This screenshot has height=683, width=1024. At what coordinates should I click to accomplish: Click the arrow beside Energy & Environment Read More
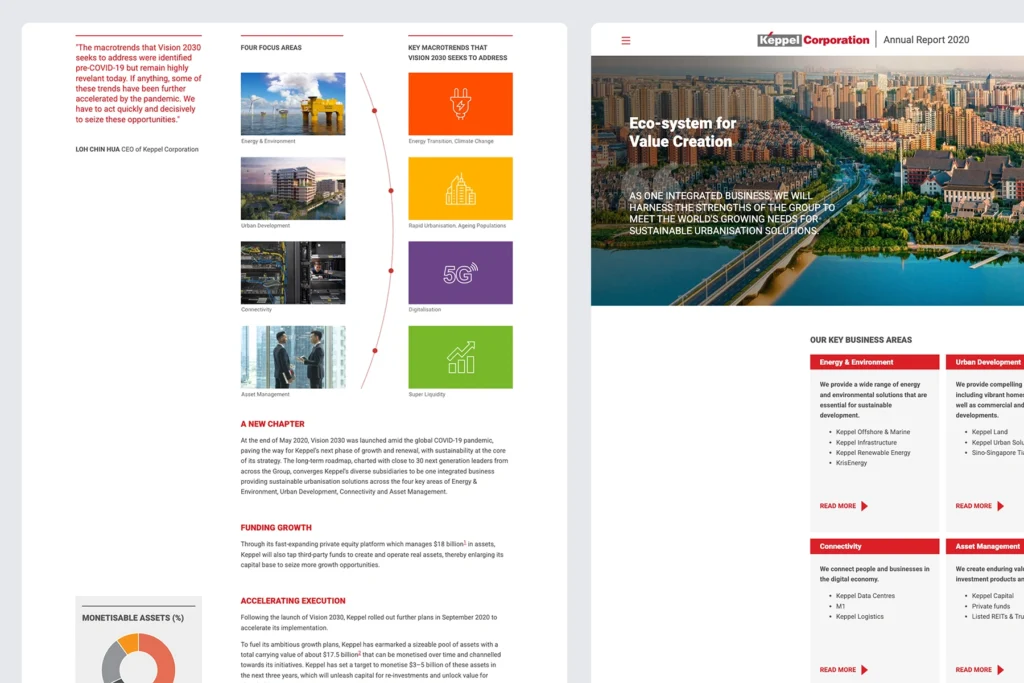point(864,506)
